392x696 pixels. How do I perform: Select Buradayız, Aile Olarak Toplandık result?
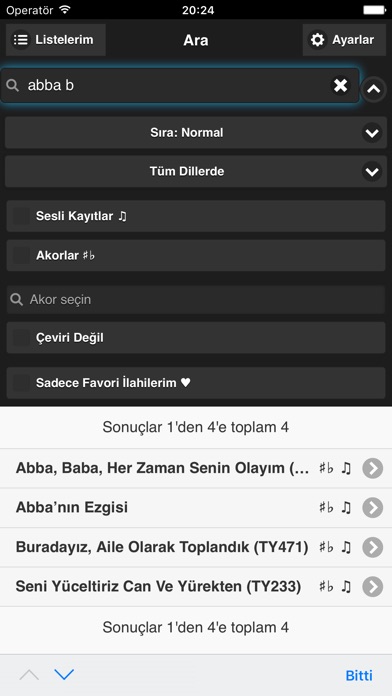click(196, 547)
